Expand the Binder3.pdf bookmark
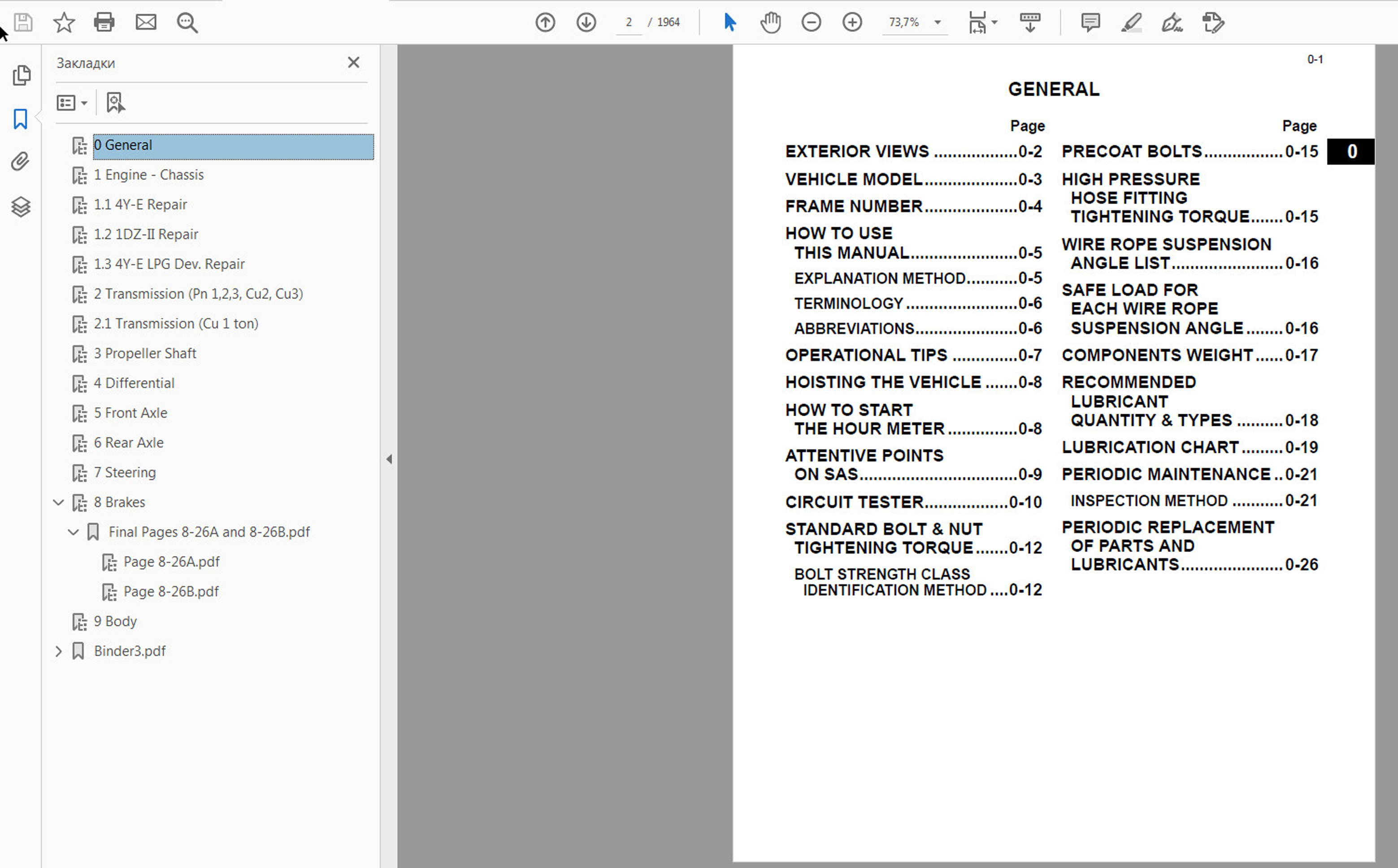The image size is (1398, 868). click(59, 651)
